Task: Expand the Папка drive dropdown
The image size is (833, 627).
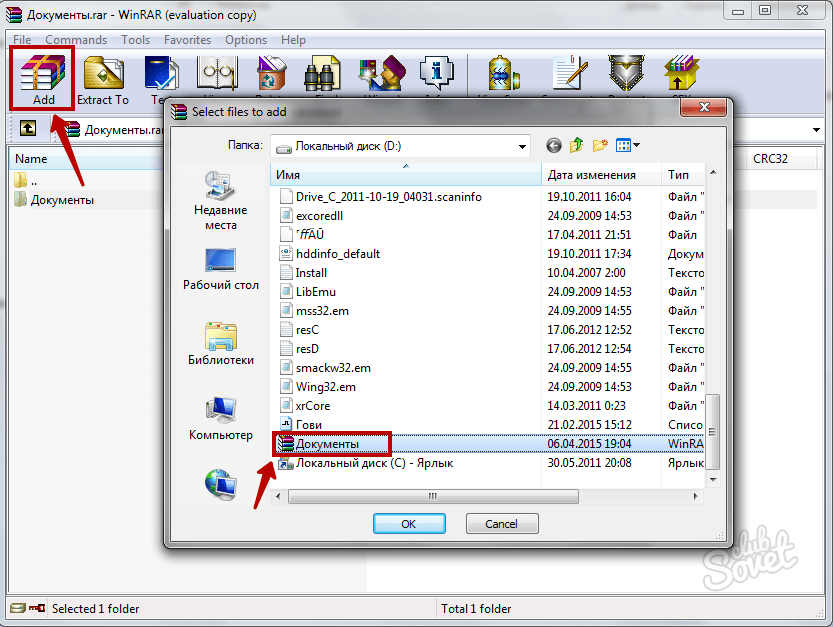Action: [x=522, y=147]
